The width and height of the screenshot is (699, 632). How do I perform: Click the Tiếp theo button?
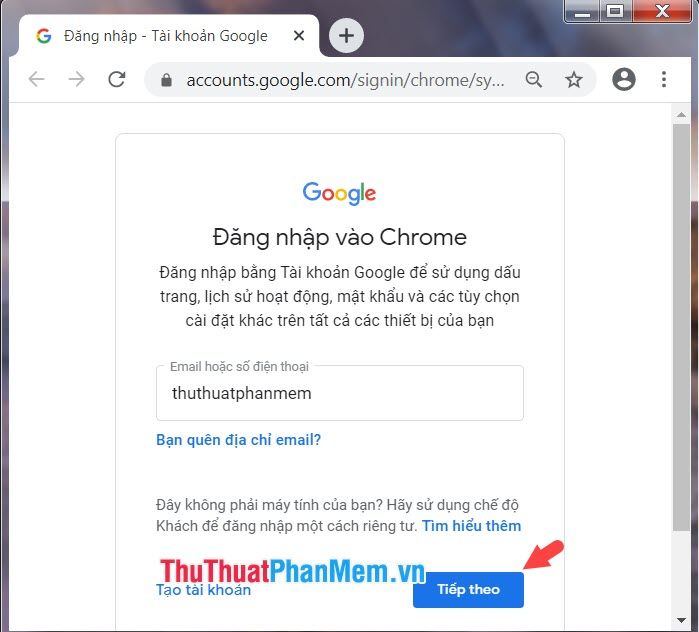click(x=468, y=590)
